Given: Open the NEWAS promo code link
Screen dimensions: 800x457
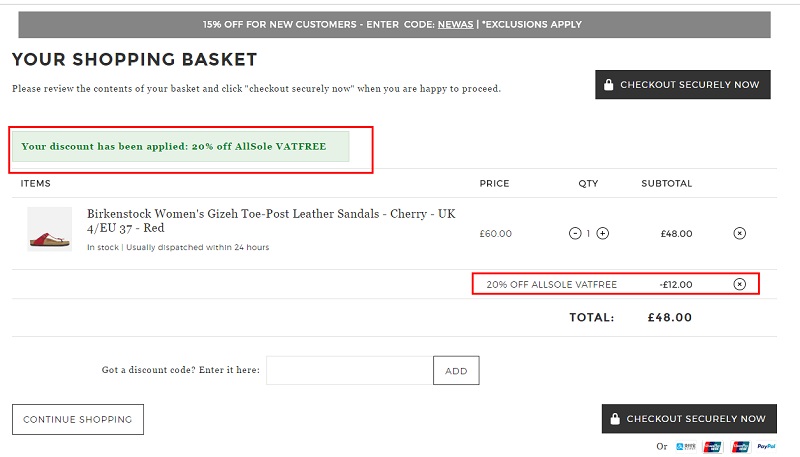Looking at the screenshot, I should [456, 24].
